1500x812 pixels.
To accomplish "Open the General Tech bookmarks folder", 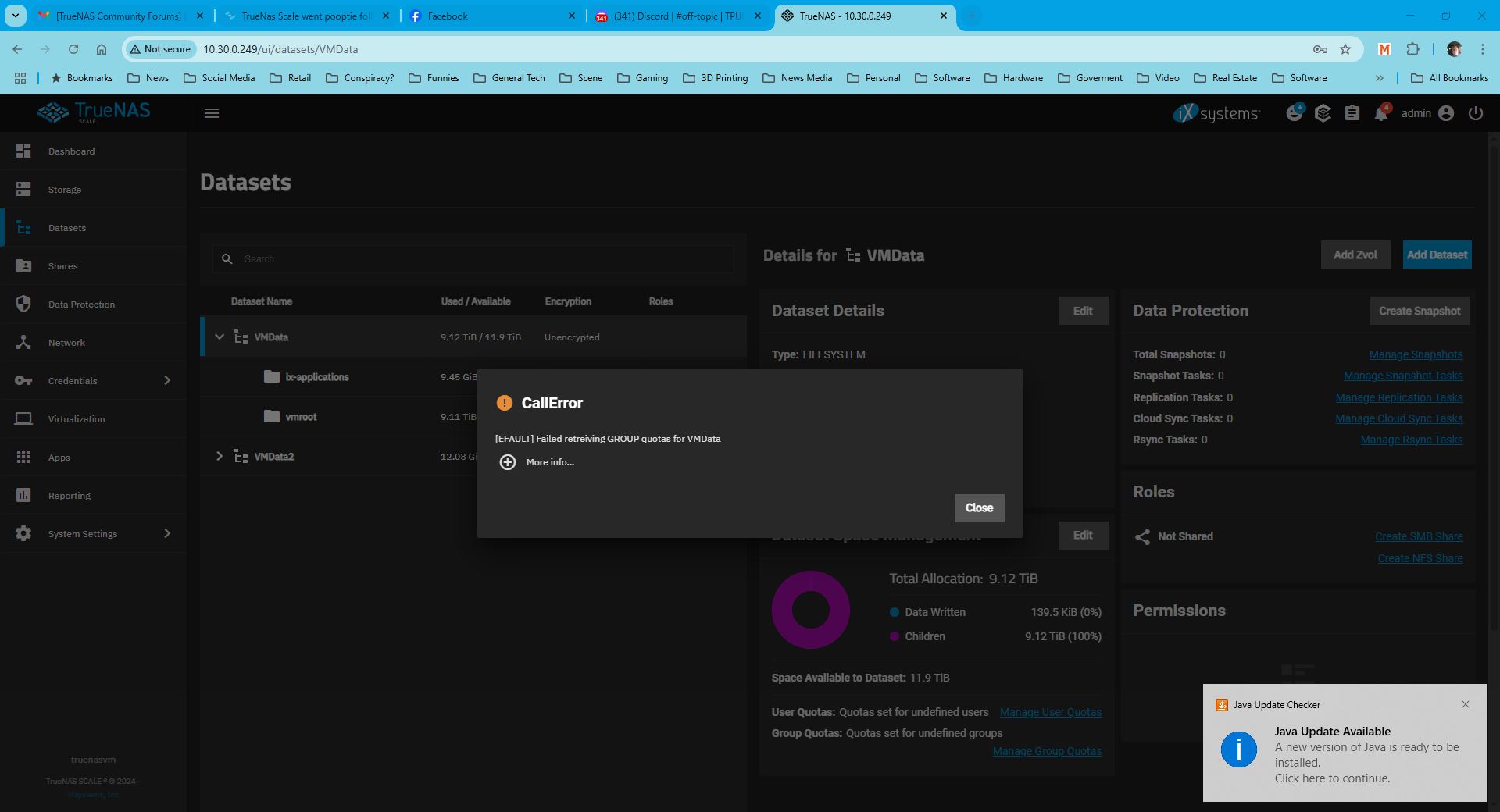I will pos(509,78).
